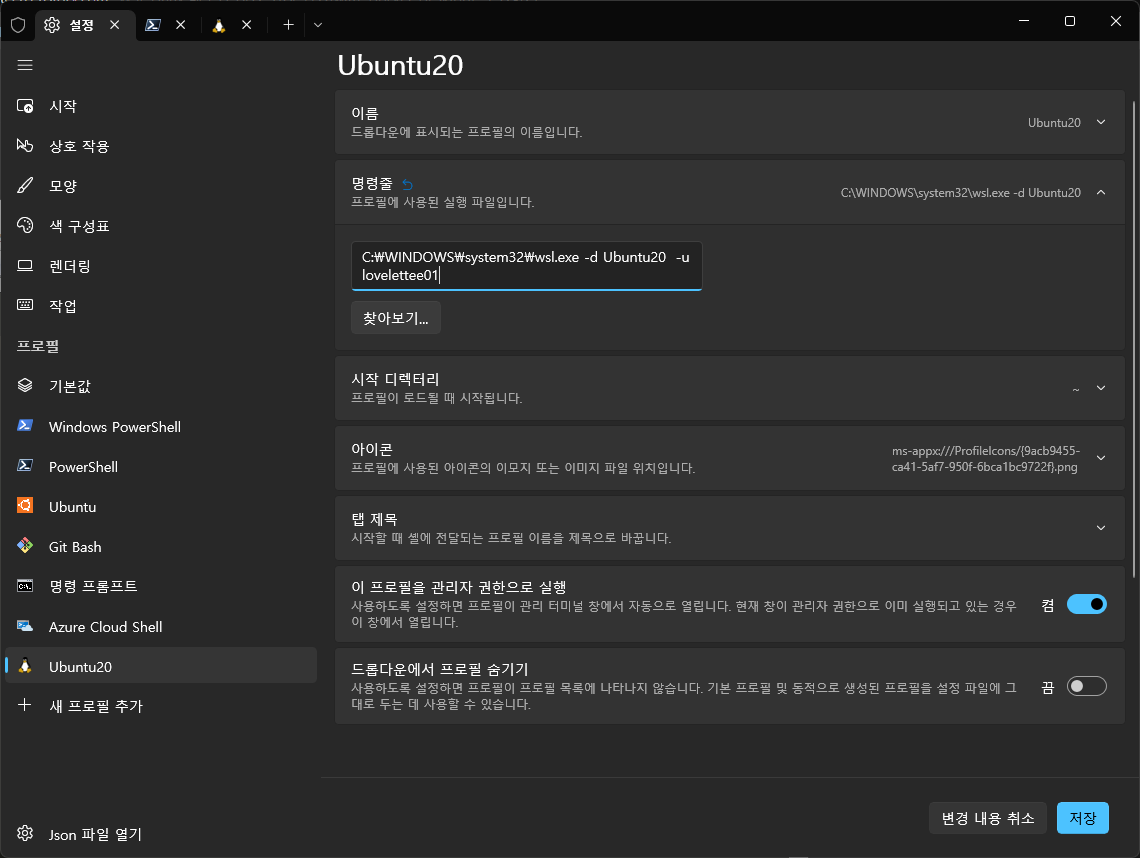The width and height of the screenshot is (1140, 858).
Task: Select the Windows PowerShell profile
Action: click(x=160, y=427)
